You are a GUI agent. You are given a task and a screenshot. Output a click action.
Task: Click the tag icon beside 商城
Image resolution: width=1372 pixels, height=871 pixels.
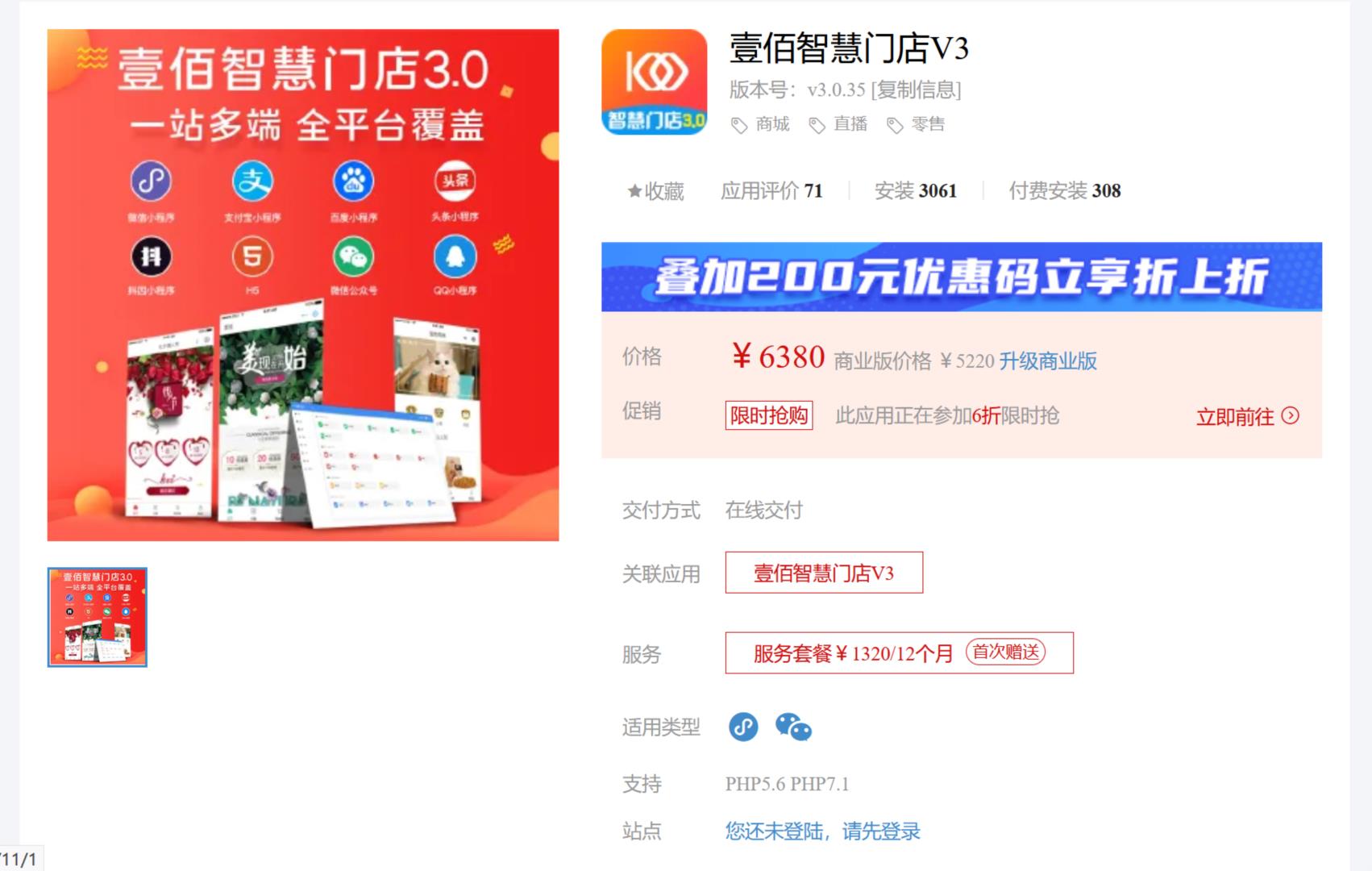coord(738,125)
